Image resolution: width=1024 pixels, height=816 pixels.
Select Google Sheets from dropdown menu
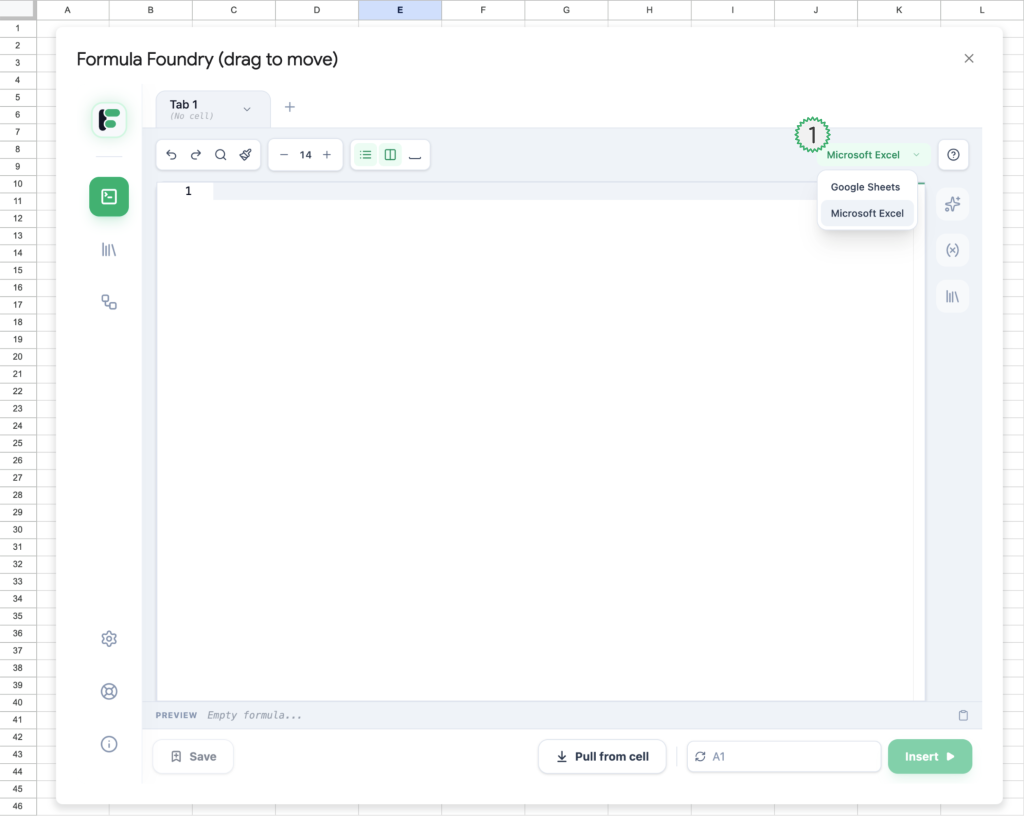[x=865, y=187]
